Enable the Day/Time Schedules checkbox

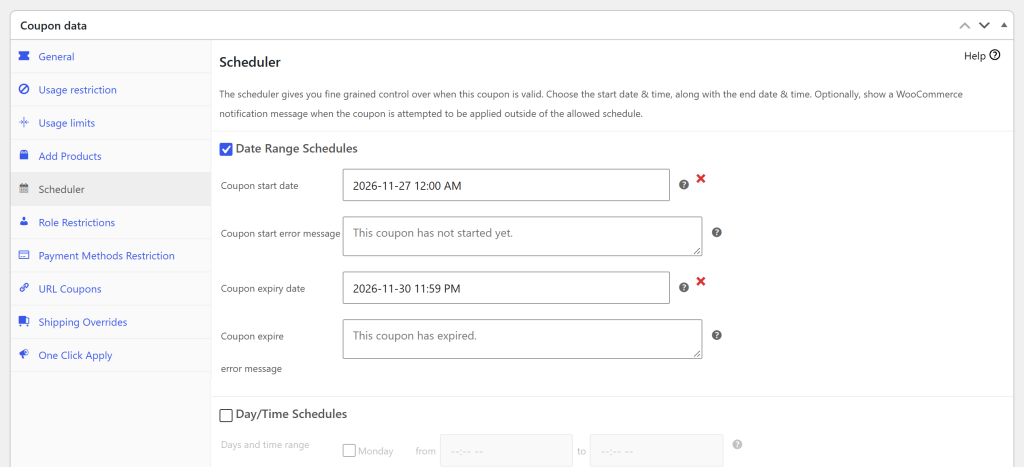226,415
